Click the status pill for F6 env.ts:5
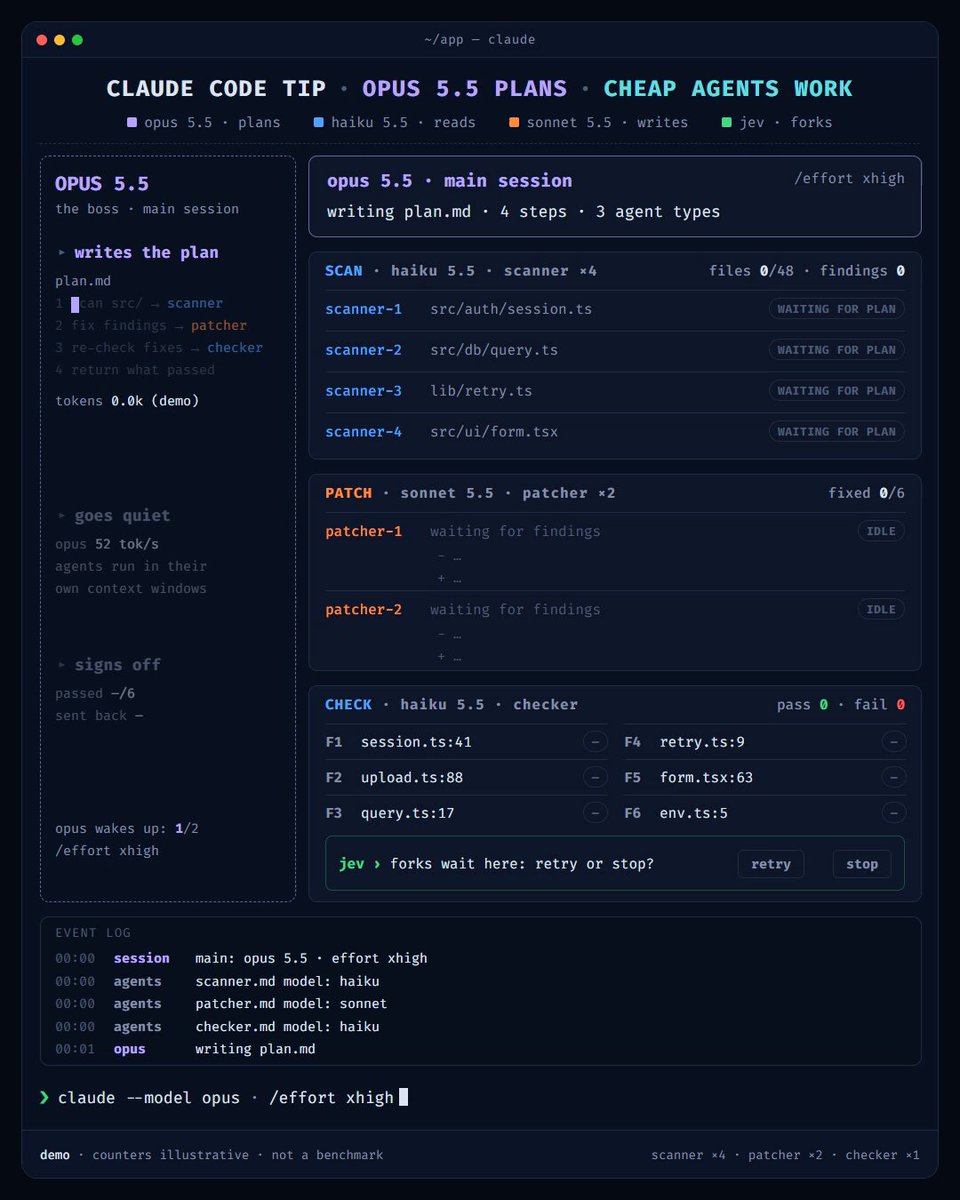 point(895,813)
